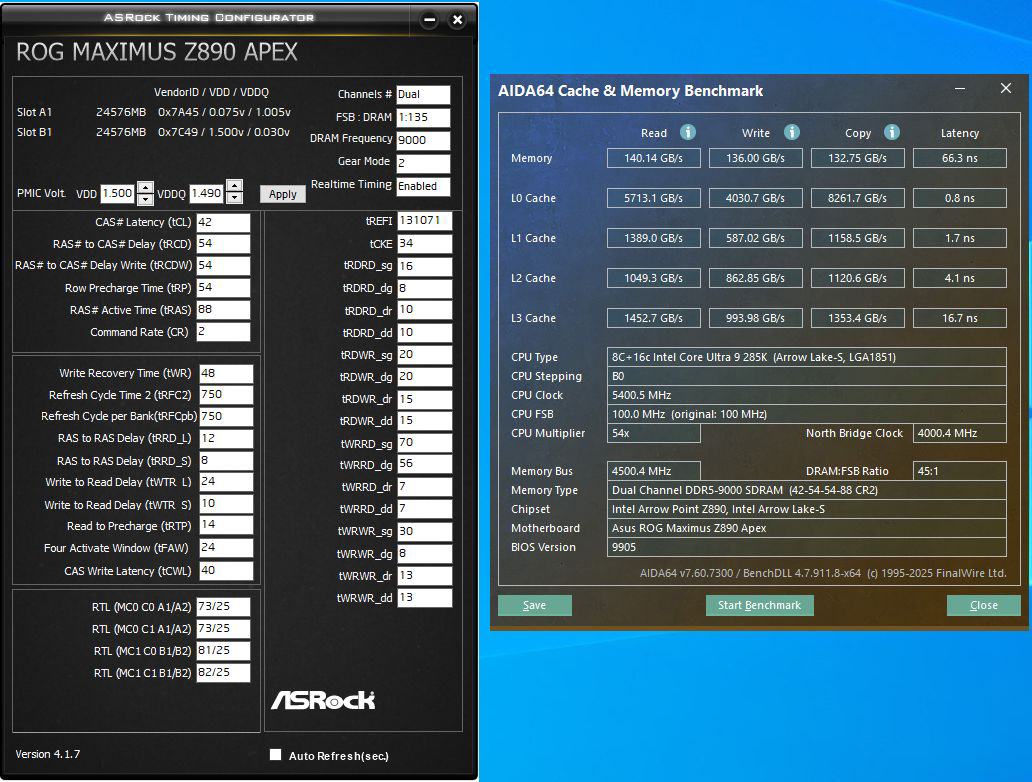Click the Save button in AIDA64

(x=534, y=605)
